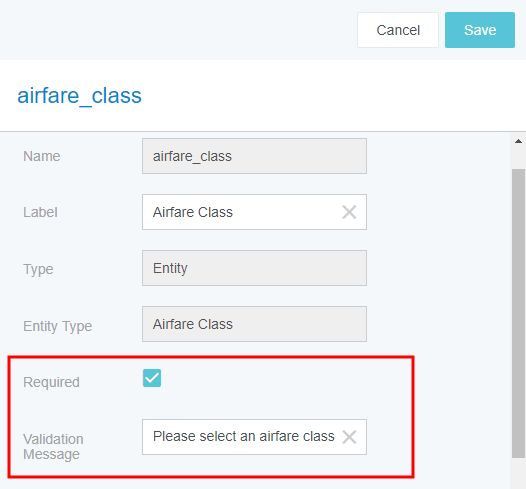Click the Type caption text
The height and width of the screenshot is (489, 526).
(x=38, y=269)
